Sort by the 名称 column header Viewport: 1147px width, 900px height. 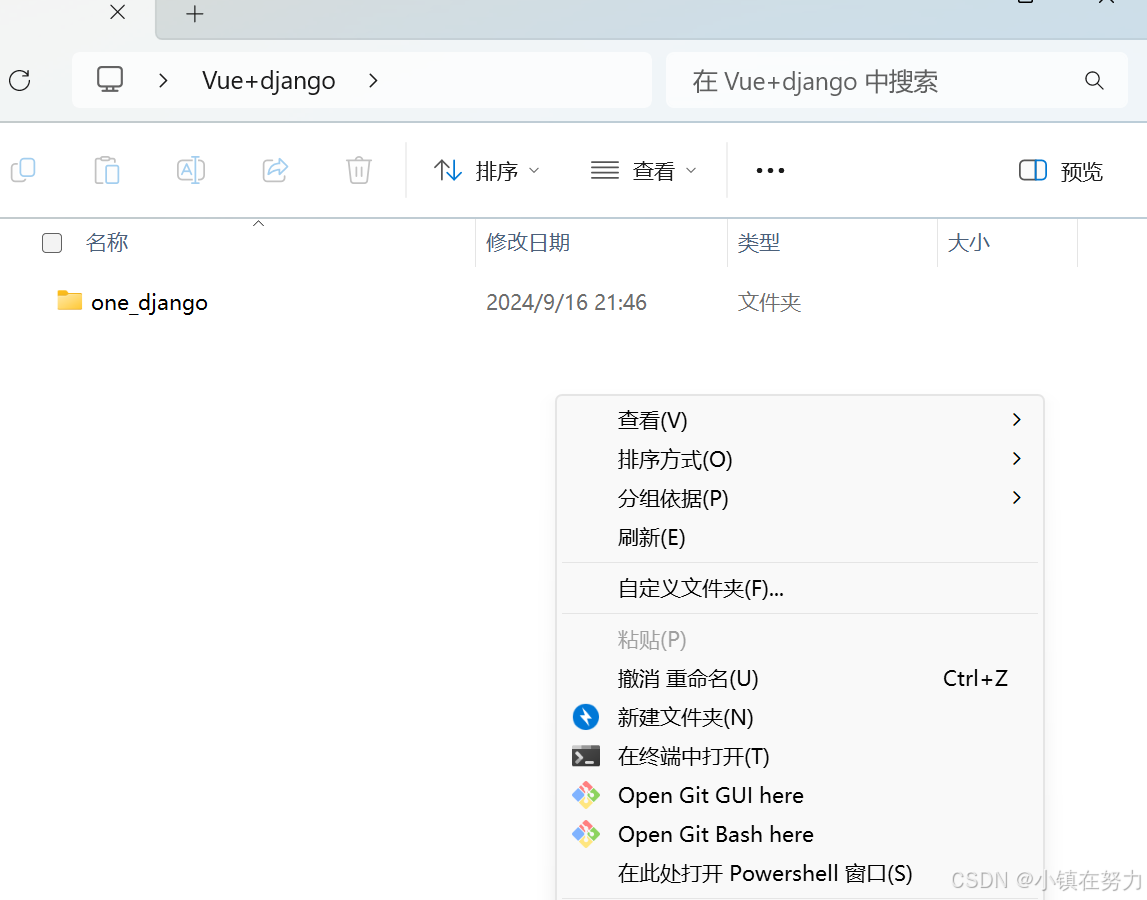pos(107,243)
